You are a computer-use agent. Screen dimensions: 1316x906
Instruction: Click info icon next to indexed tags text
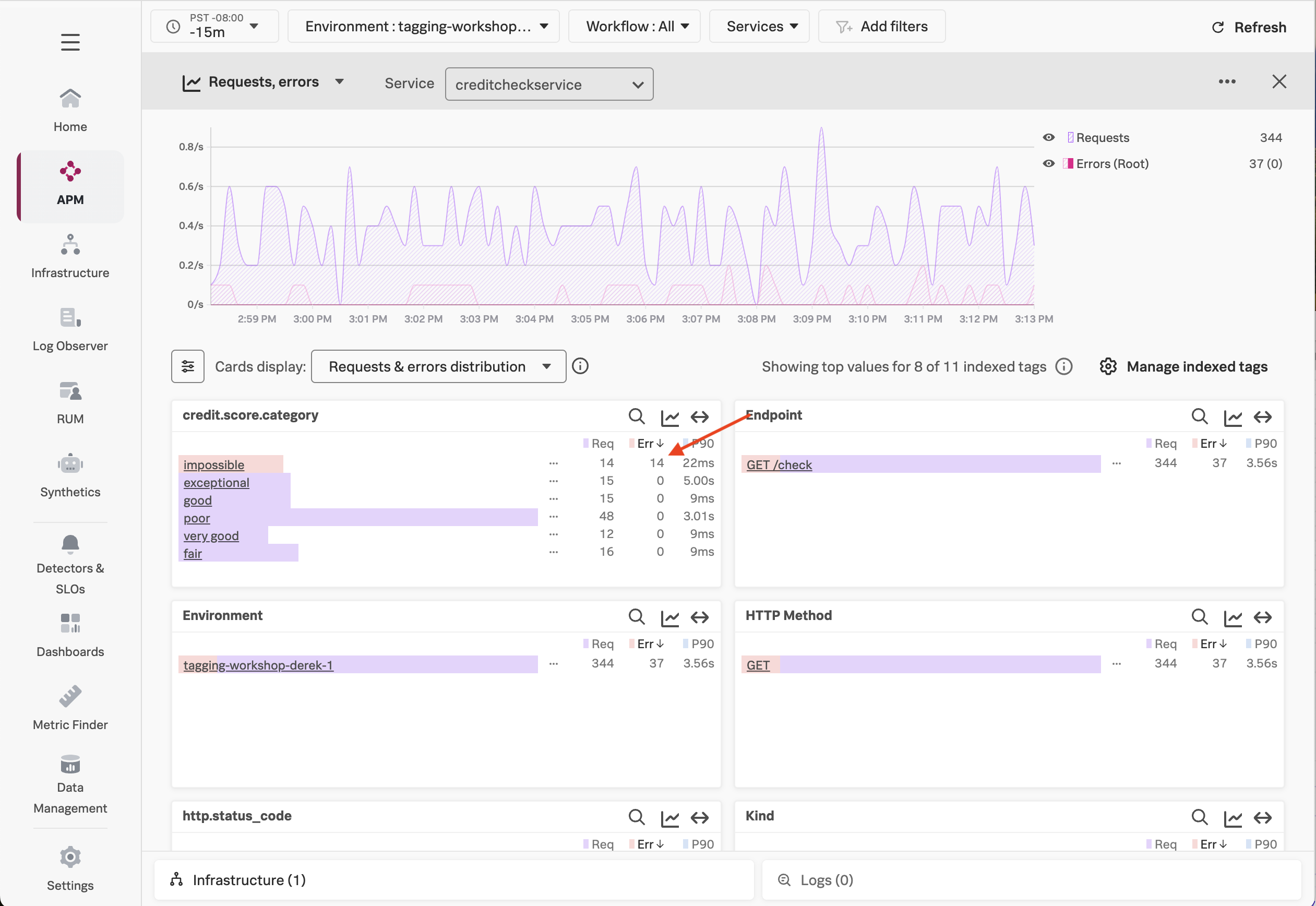pyautogui.click(x=1063, y=367)
